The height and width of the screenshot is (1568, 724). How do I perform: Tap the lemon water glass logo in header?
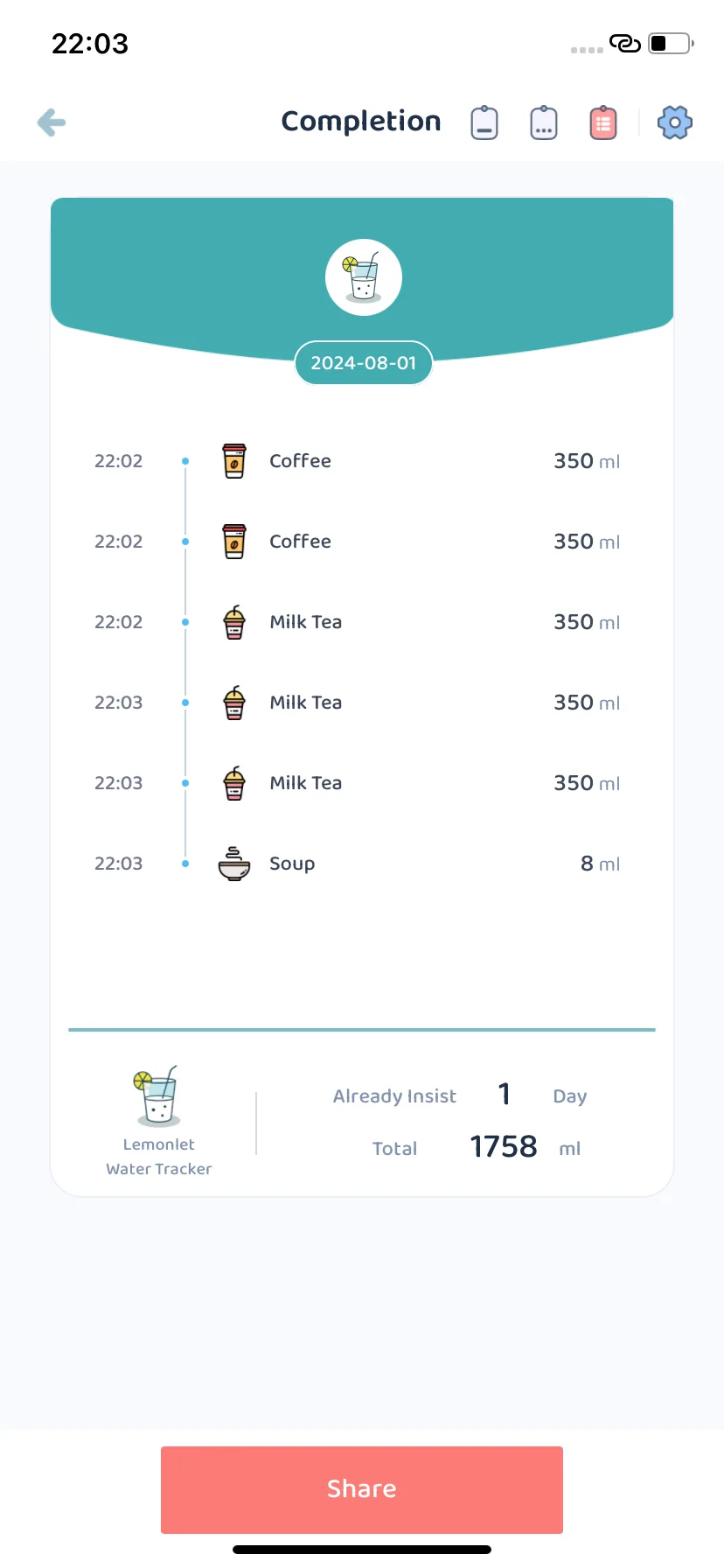pyautogui.click(x=364, y=277)
